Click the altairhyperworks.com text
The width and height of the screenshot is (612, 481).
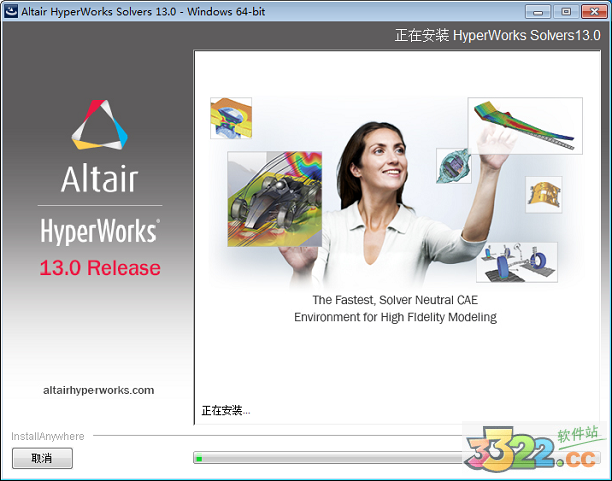coord(99,390)
